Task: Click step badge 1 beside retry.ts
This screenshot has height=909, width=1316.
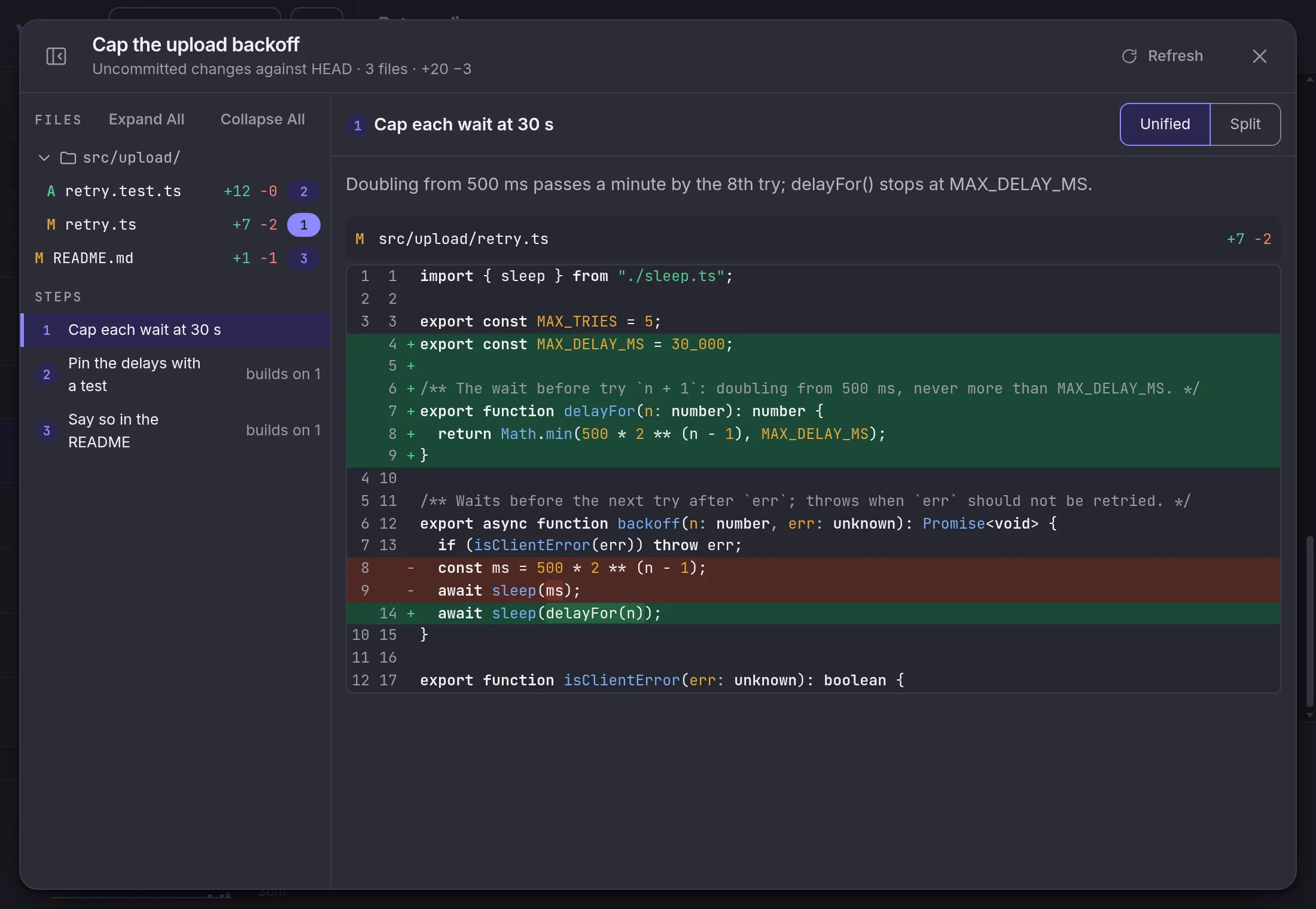Action: coord(304,225)
